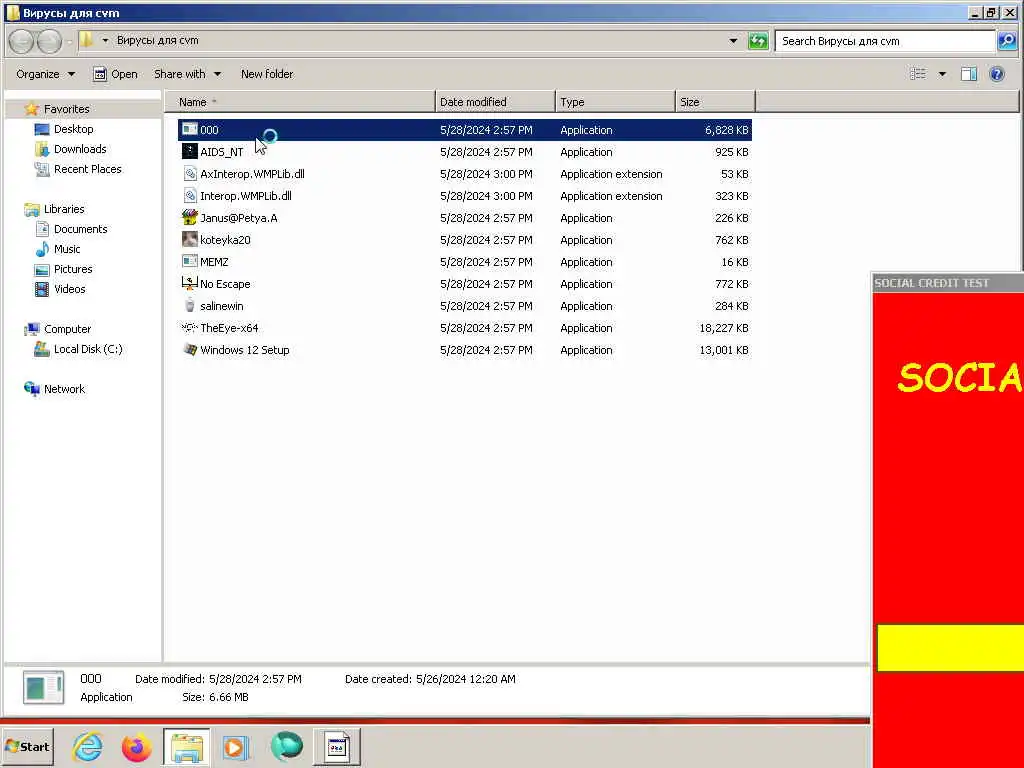This screenshot has width=1024, height=768.
Task: Change the view with the views icon
Action: pyautogui.click(x=918, y=74)
